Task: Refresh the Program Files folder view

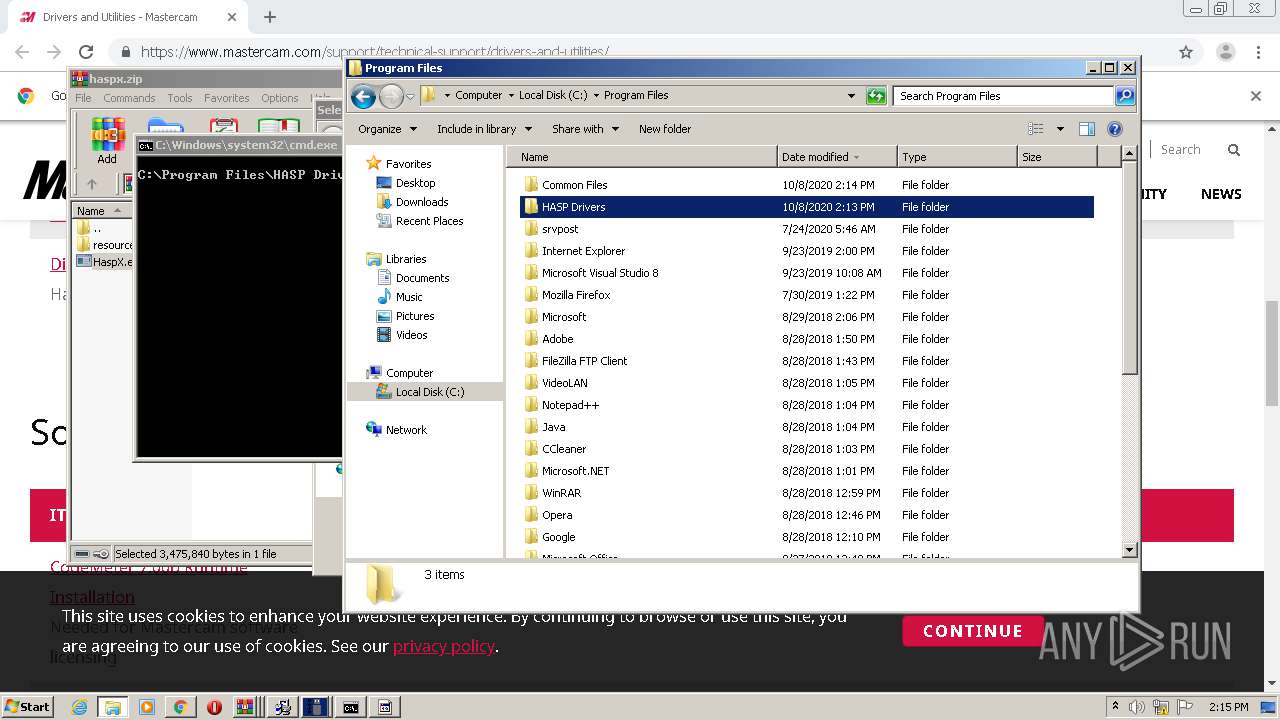Action: point(876,96)
